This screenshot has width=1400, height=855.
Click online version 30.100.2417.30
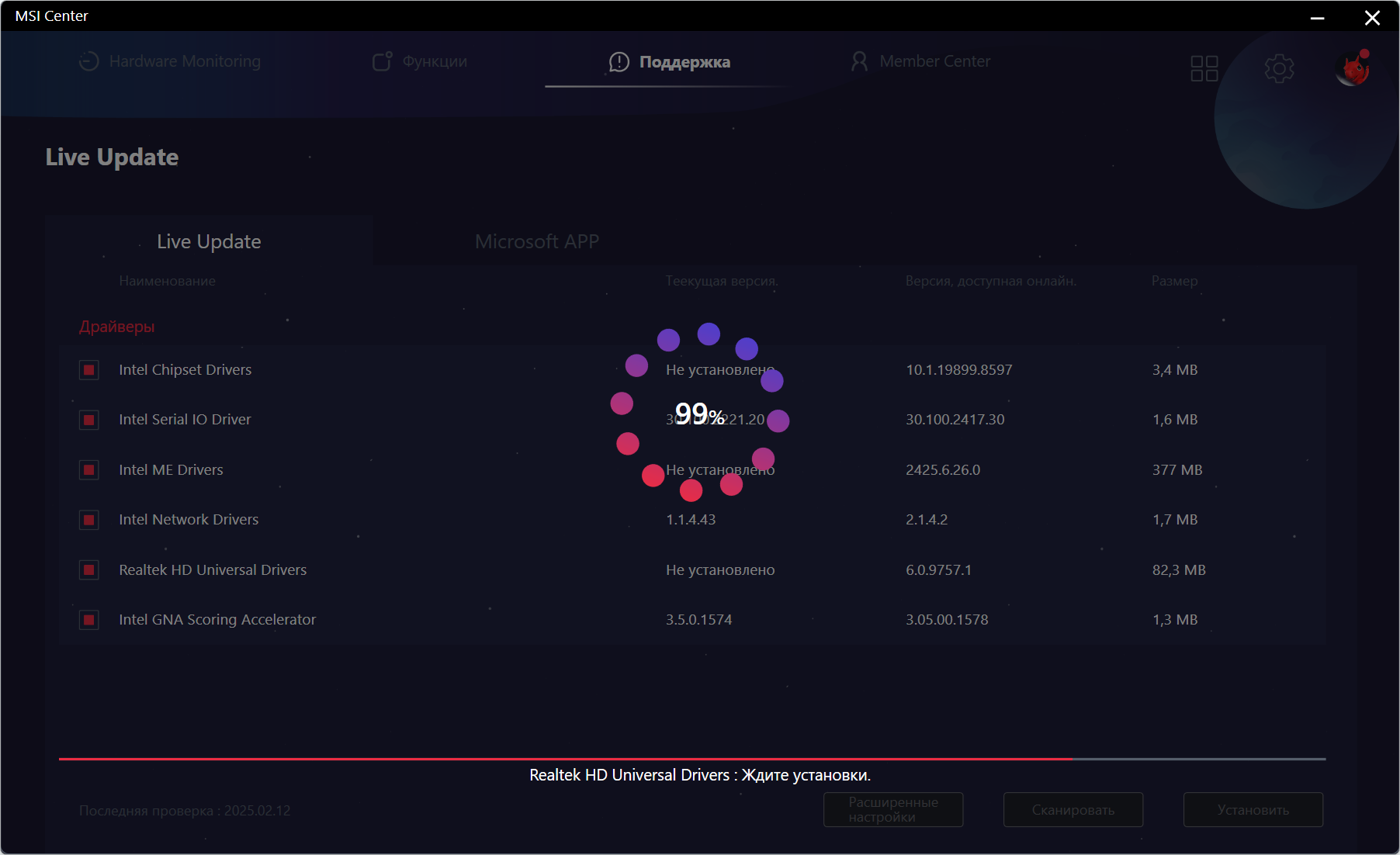tap(955, 420)
